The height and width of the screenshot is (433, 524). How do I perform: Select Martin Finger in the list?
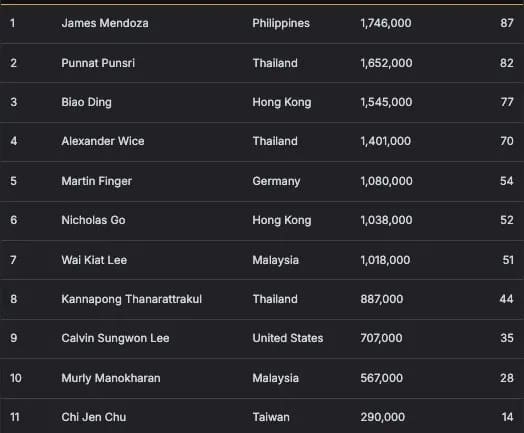click(97, 181)
